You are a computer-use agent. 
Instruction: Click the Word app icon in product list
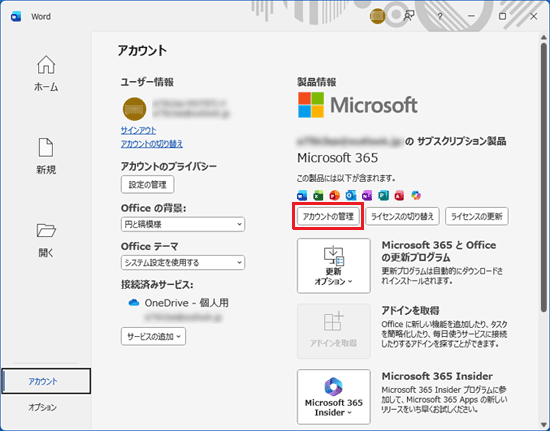click(x=302, y=195)
